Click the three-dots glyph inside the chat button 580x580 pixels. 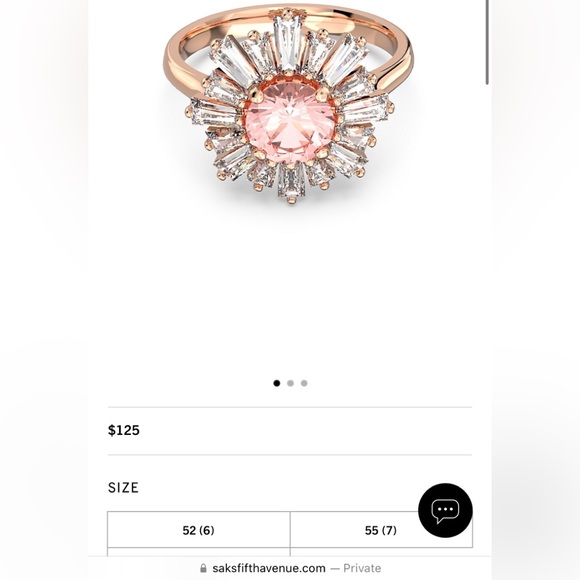[445, 509]
